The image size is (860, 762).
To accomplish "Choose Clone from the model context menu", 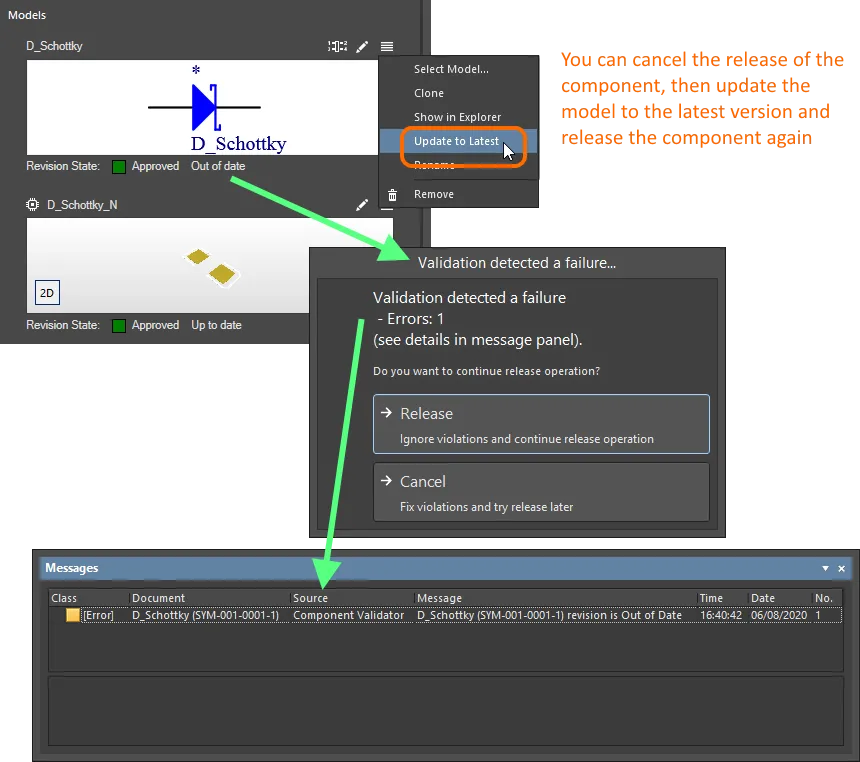I will click(428, 92).
